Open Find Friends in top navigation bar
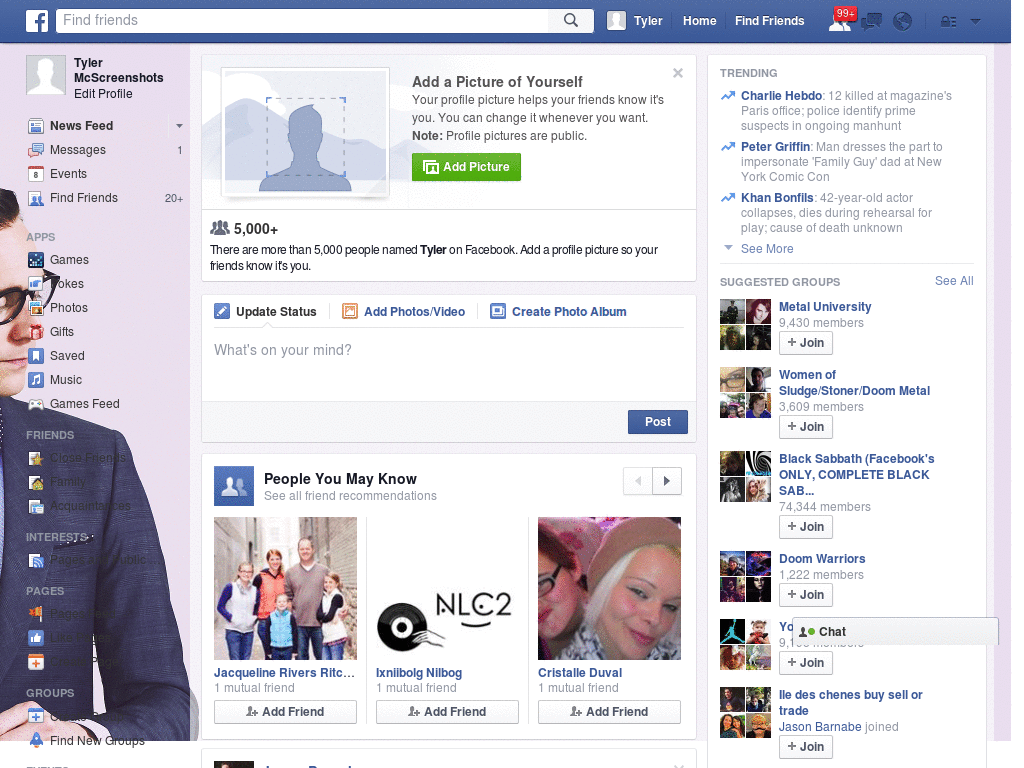Image resolution: width=1024 pixels, height=768 pixels. [769, 21]
